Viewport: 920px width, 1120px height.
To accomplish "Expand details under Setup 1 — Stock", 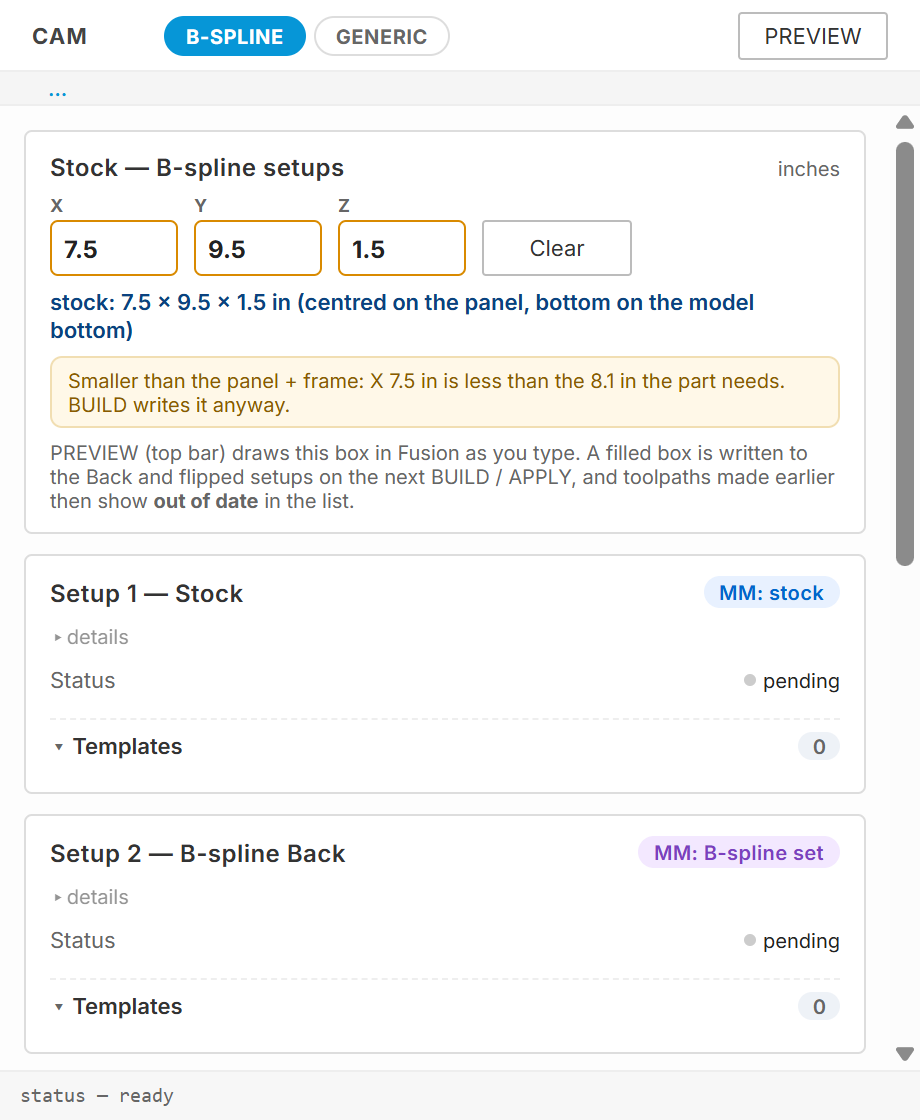I will pos(91,636).
